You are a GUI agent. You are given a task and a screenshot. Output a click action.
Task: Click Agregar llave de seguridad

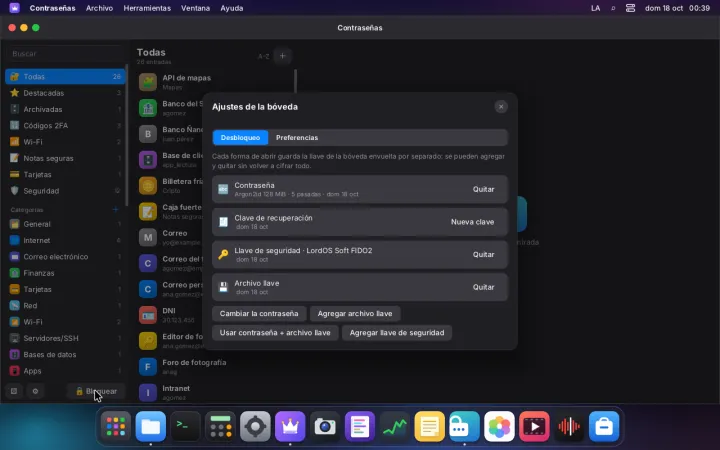[x=397, y=333]
